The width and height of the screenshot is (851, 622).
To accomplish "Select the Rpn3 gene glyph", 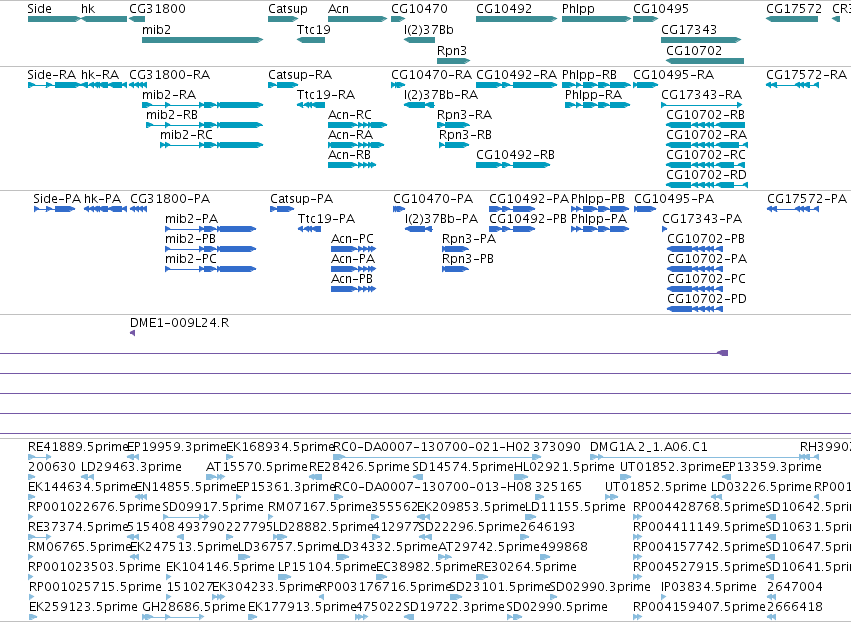I will click(453, 61).
